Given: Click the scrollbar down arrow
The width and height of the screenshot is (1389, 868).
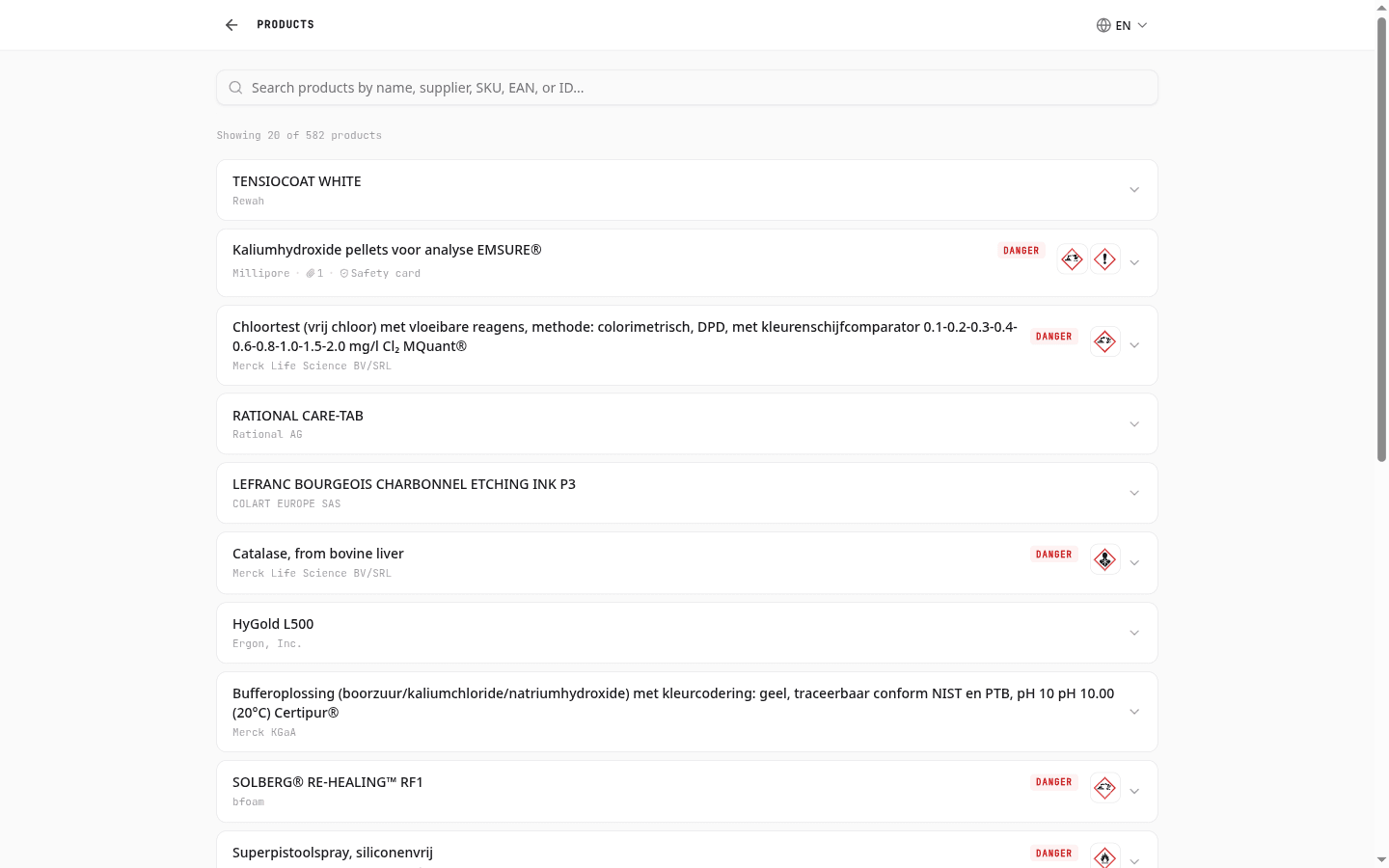Looking at the screenshot, I should [x=1381, y=859].
